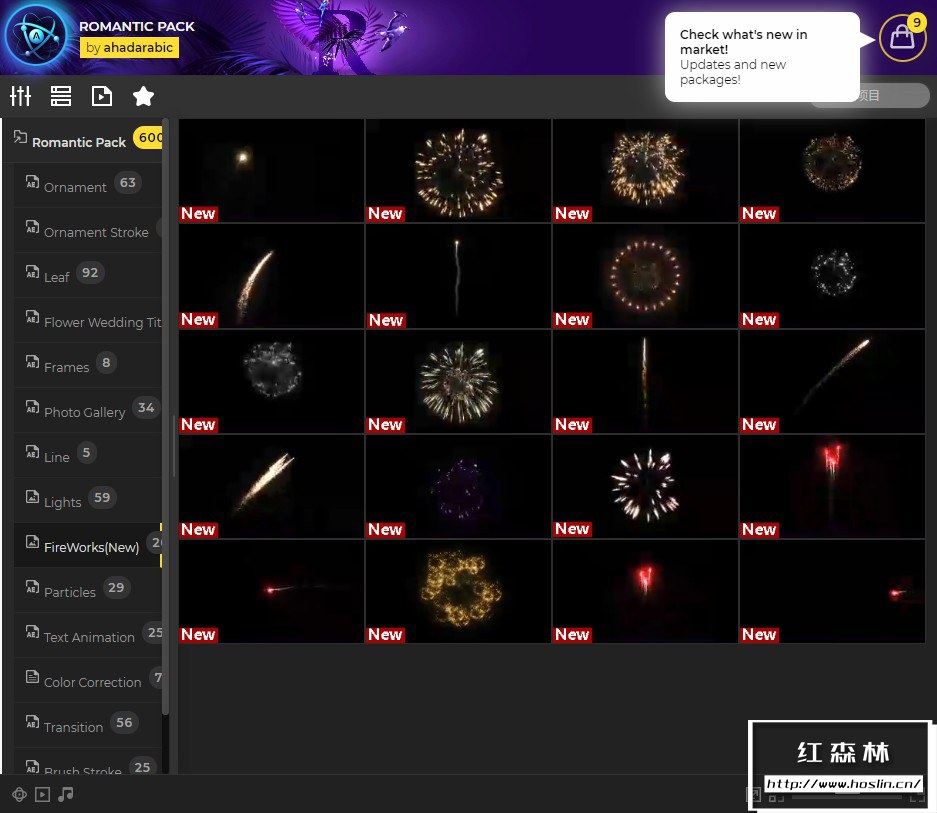
Task: Click the yellow 600 count badge
Action: pyautogui.click(x=148, y=137)
